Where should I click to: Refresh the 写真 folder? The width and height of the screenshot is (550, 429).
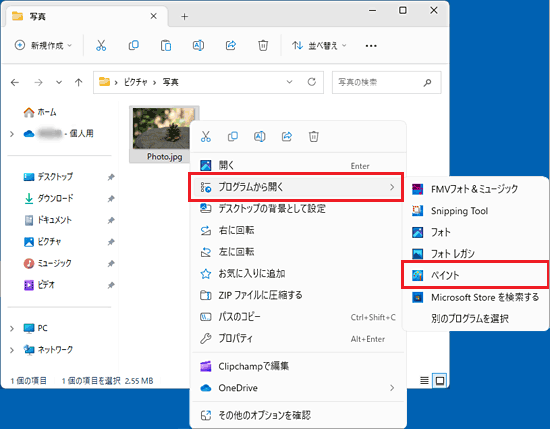[x=311, y=82]
